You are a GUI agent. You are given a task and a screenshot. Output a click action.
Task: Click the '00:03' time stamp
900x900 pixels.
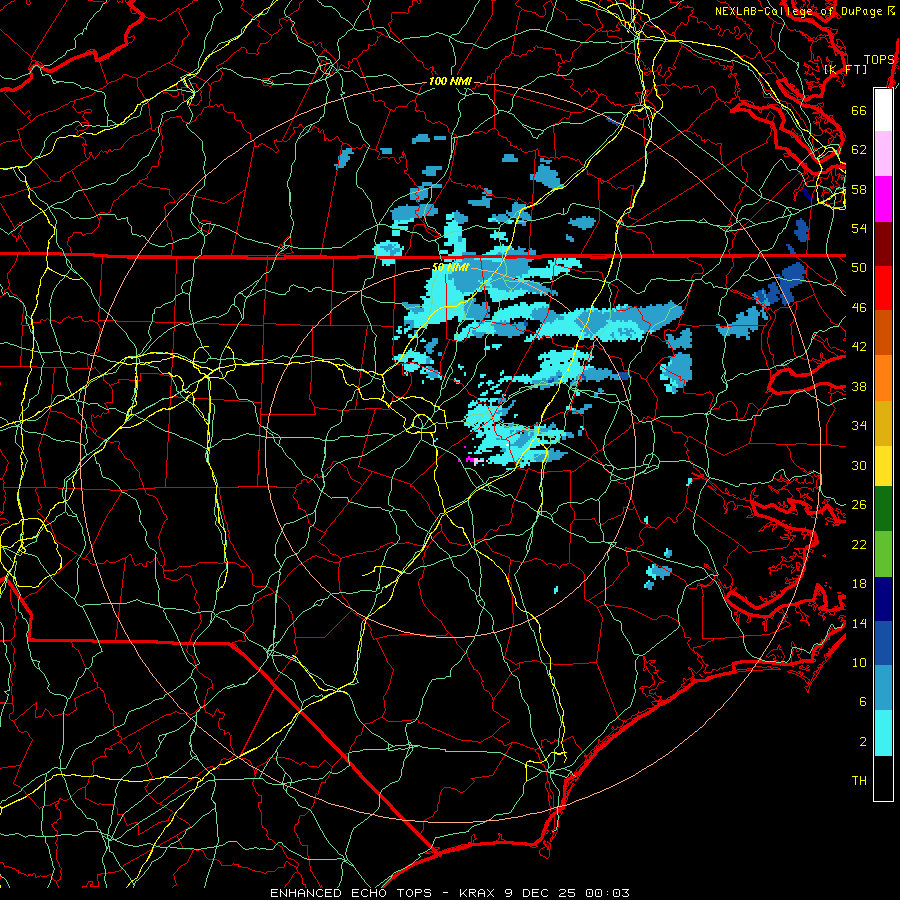pos(607,893)
